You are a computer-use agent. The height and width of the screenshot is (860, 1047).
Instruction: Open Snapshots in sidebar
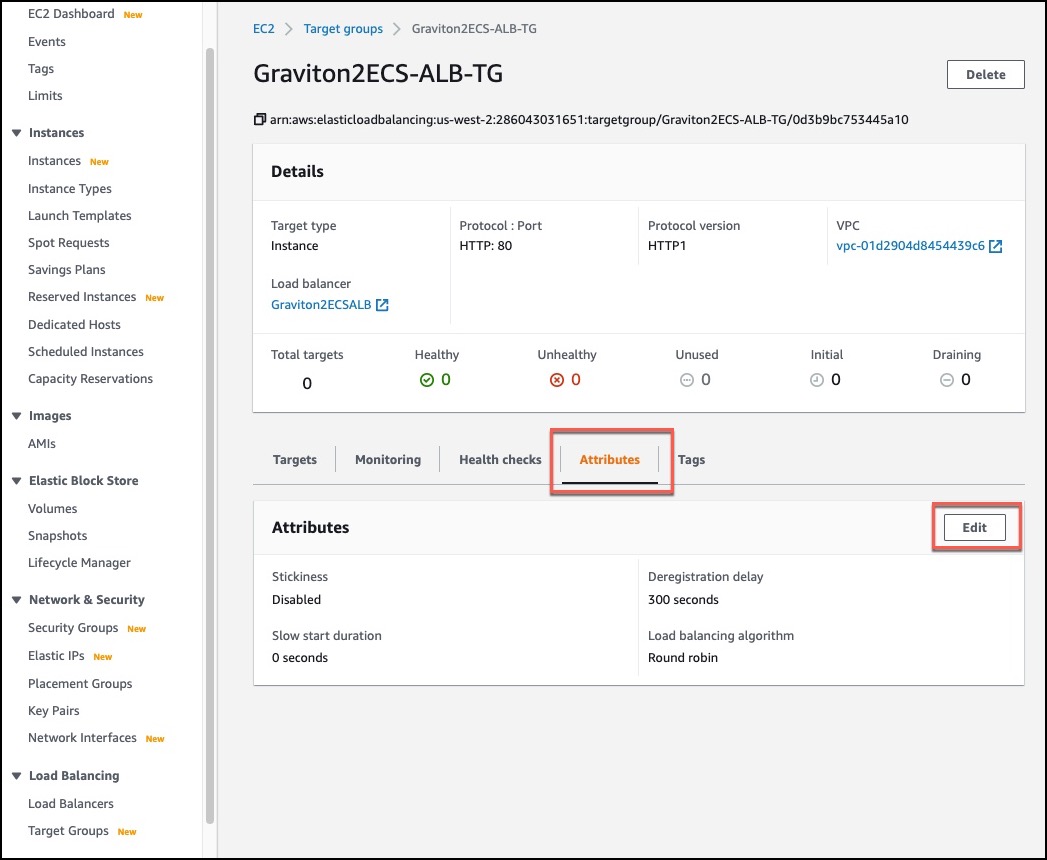click(57, 536)
